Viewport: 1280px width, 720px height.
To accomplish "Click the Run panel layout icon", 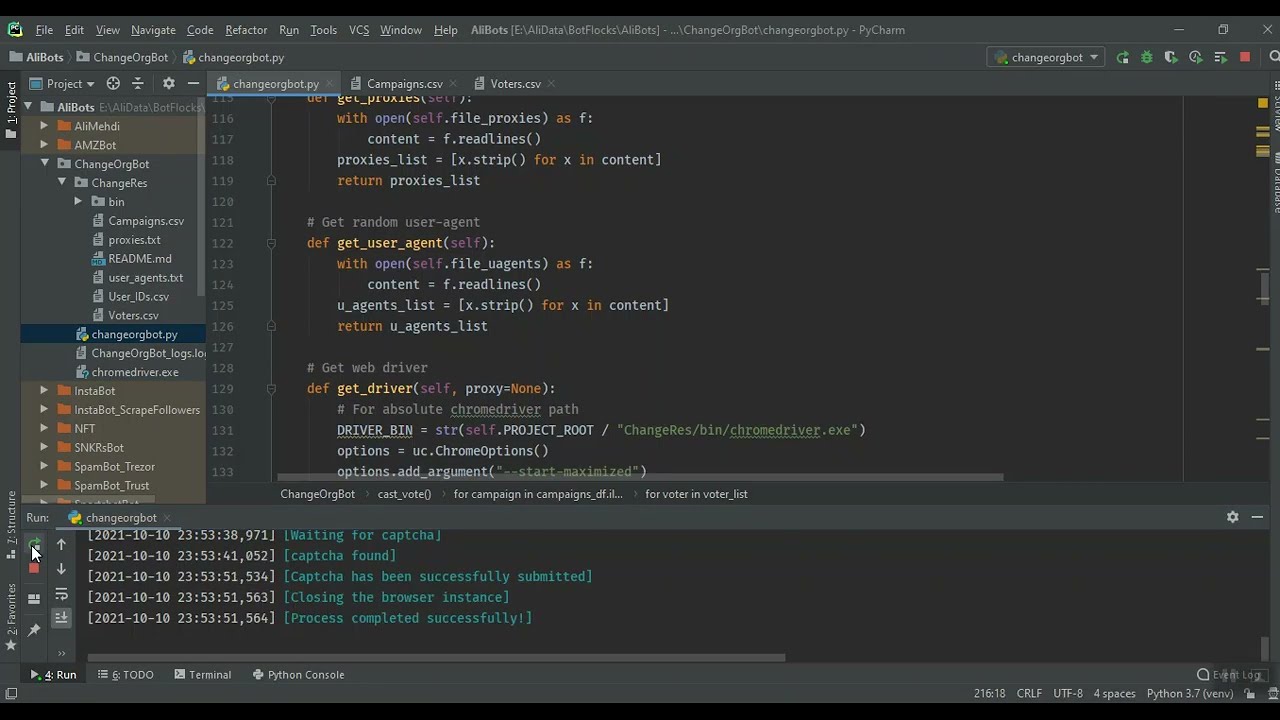I will 34,598.
